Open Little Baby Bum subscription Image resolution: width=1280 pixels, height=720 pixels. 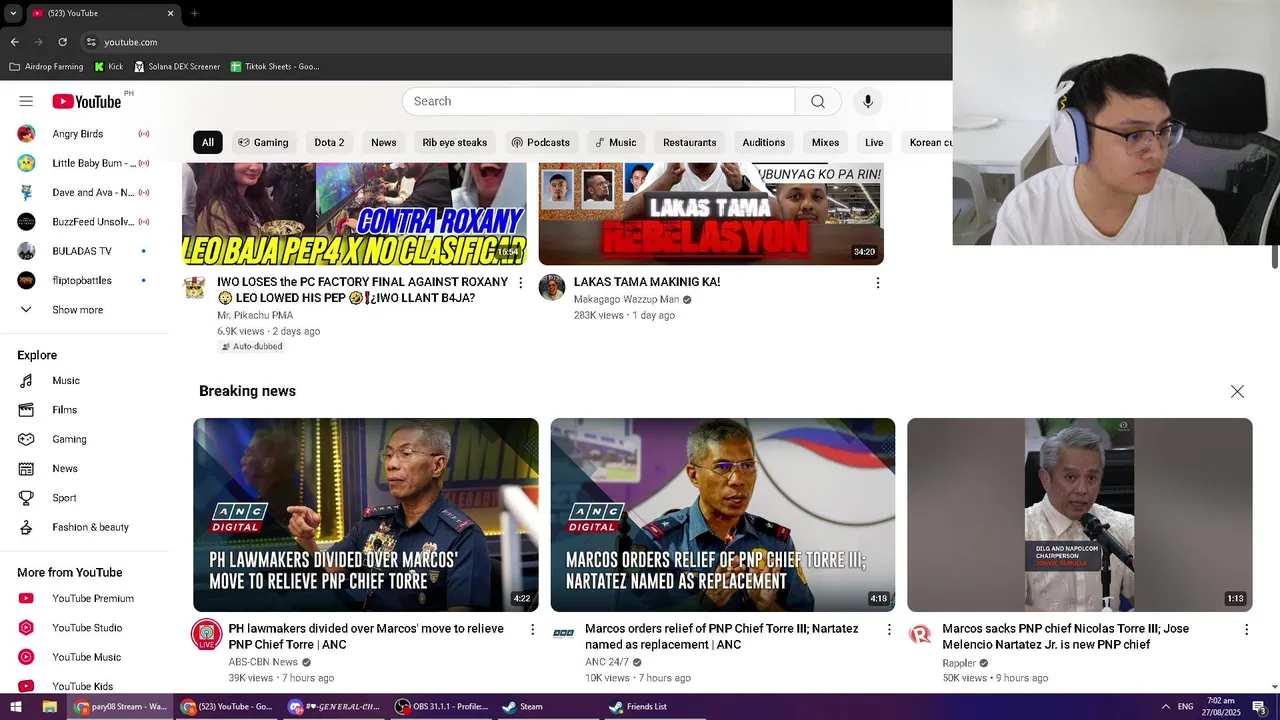(x=83, y=163)
